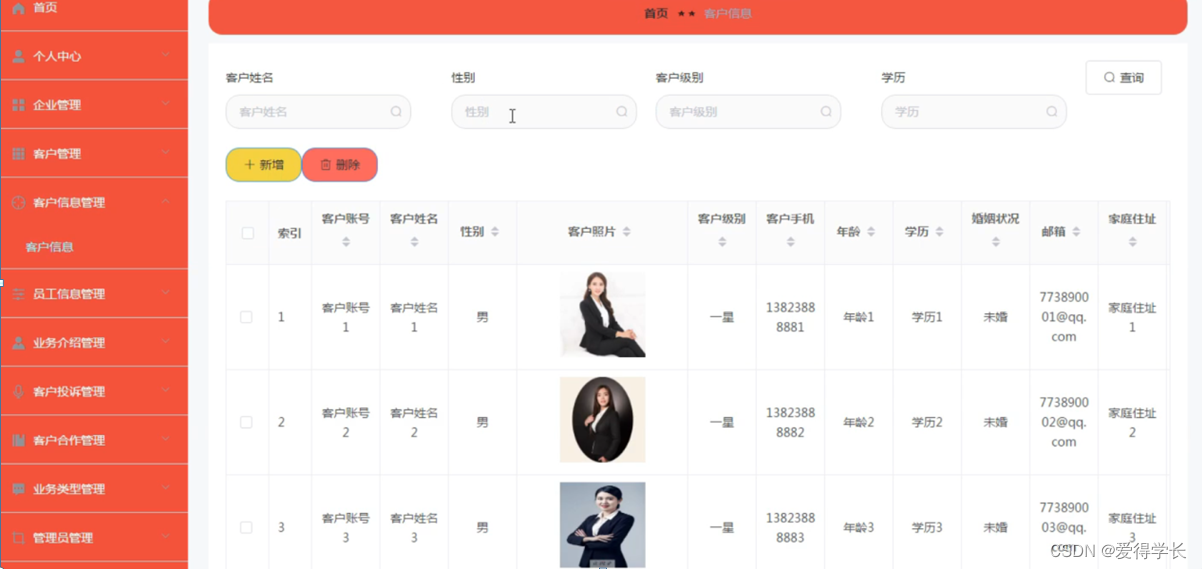
Task: Click the 客户账号1 cell
Action: point(346,317)
